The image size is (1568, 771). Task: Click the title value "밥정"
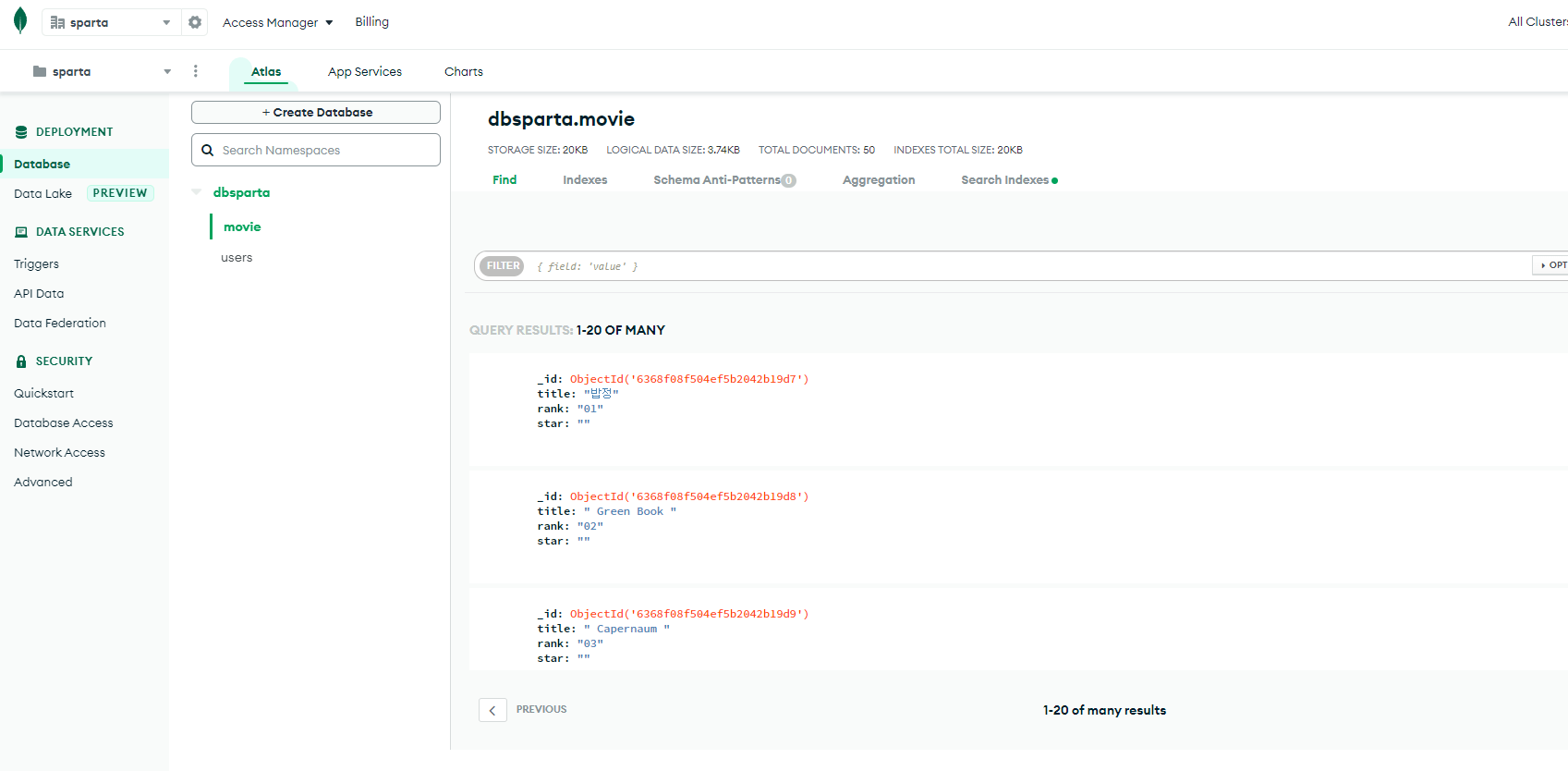(601, 394)
